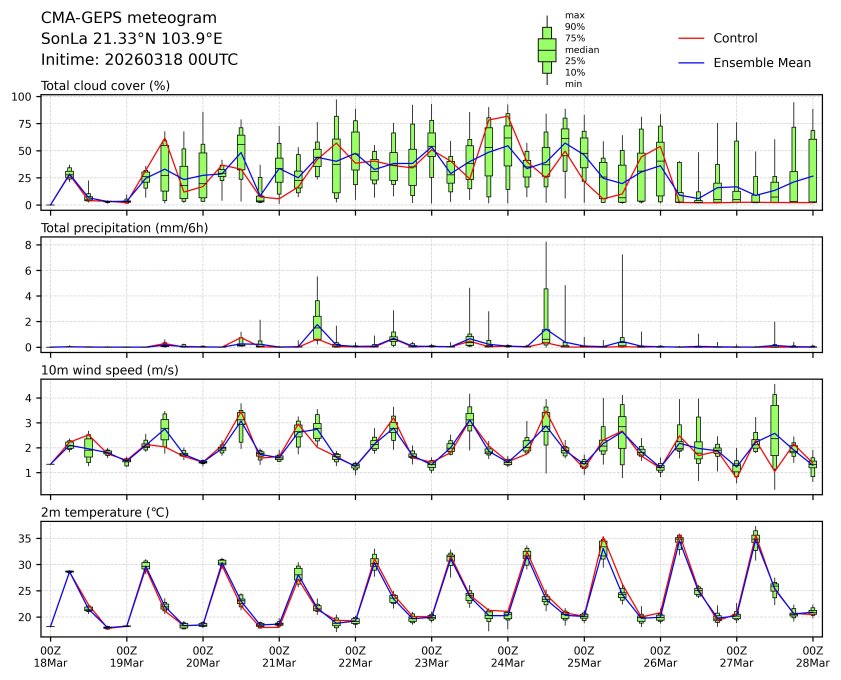Click the 'max' label in boxplot legend
841x680 pixels.
[x=574, y=15]
